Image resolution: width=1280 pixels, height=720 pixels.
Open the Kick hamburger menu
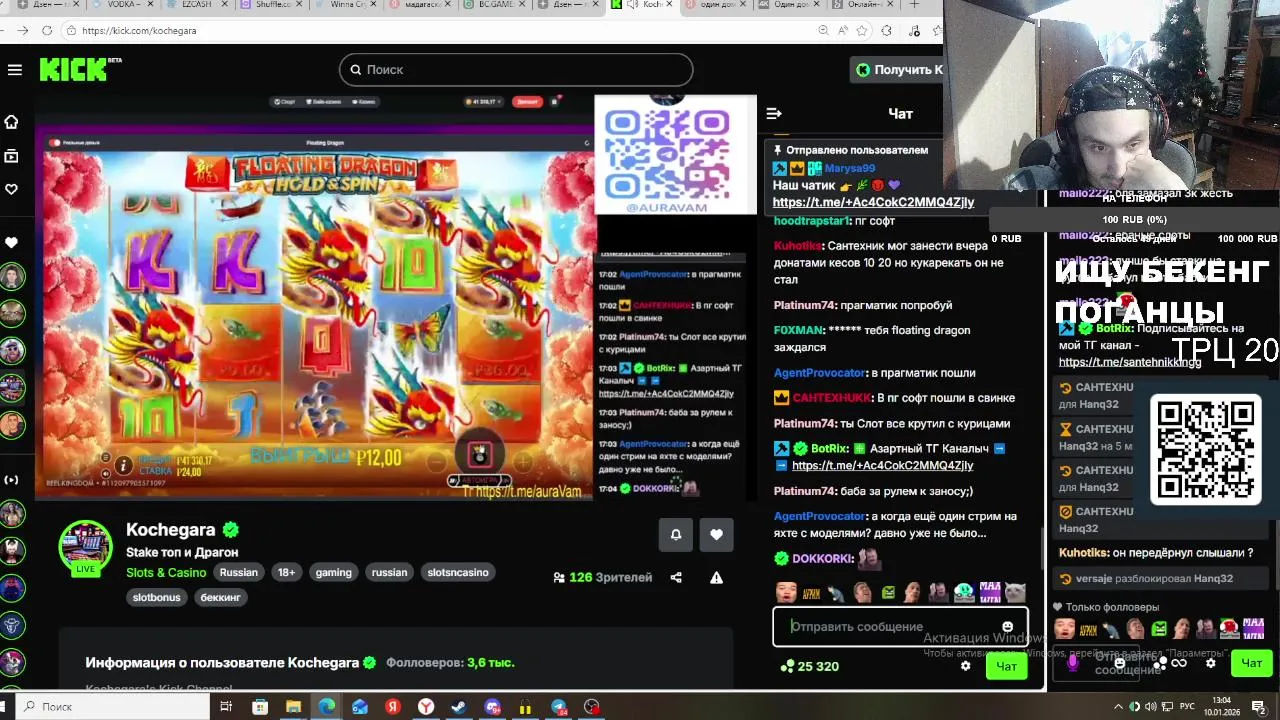pos(14,70)
